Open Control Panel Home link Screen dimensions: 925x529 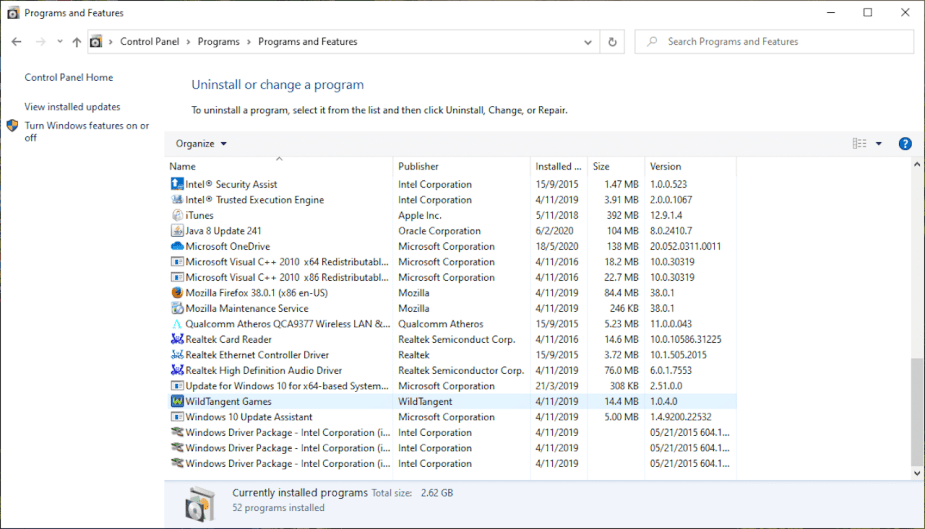69,78
